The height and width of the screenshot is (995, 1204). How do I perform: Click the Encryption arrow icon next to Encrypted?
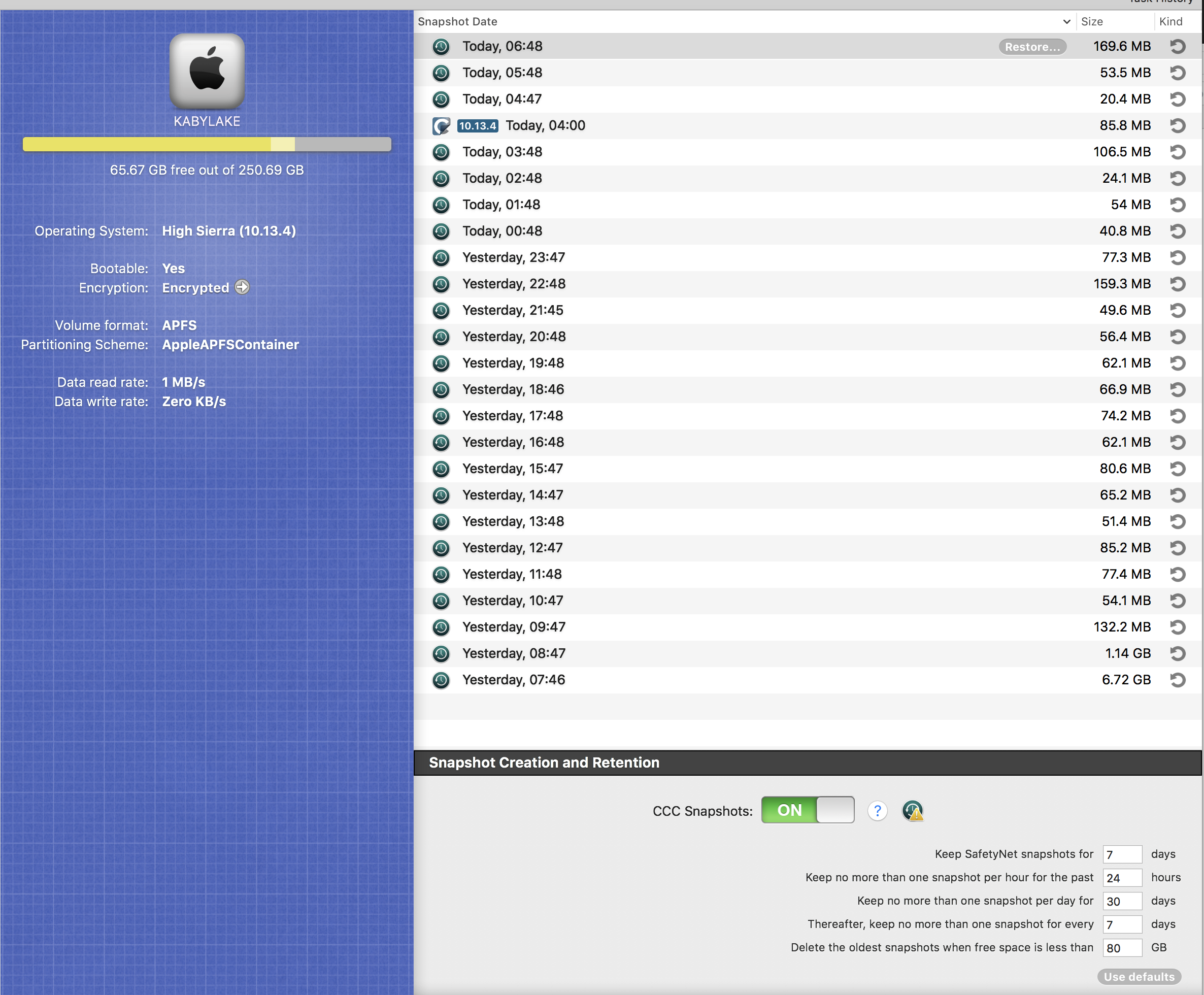[243, 287]
